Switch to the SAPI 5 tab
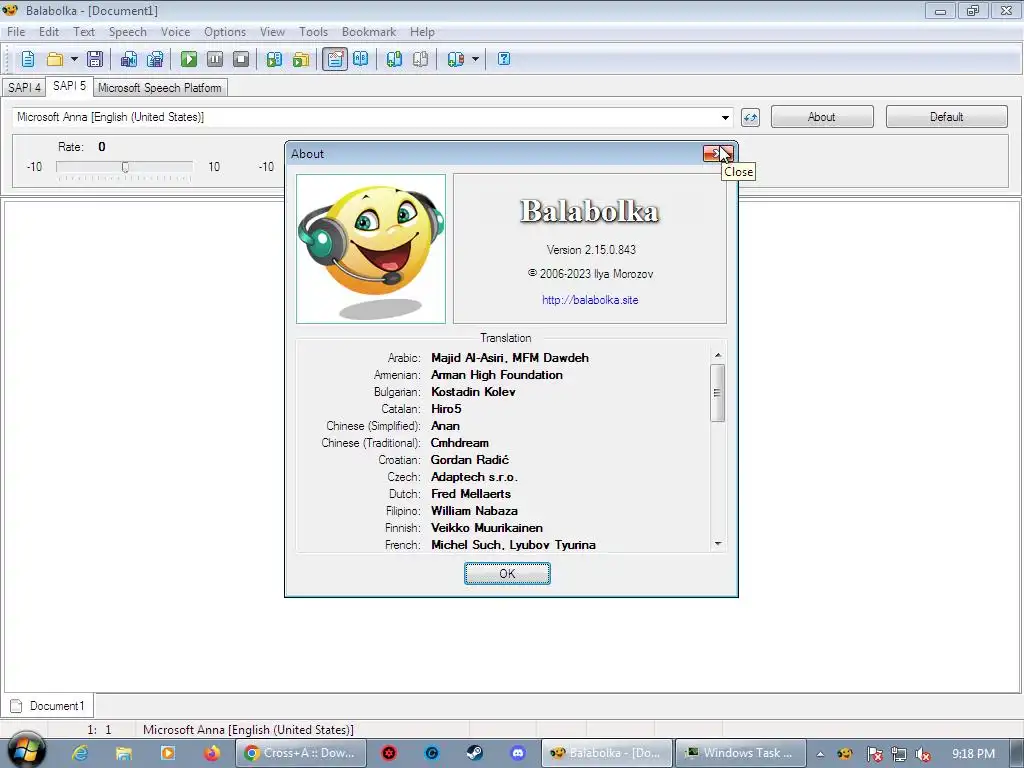The image size is (1024, 768). click(69, 86)
